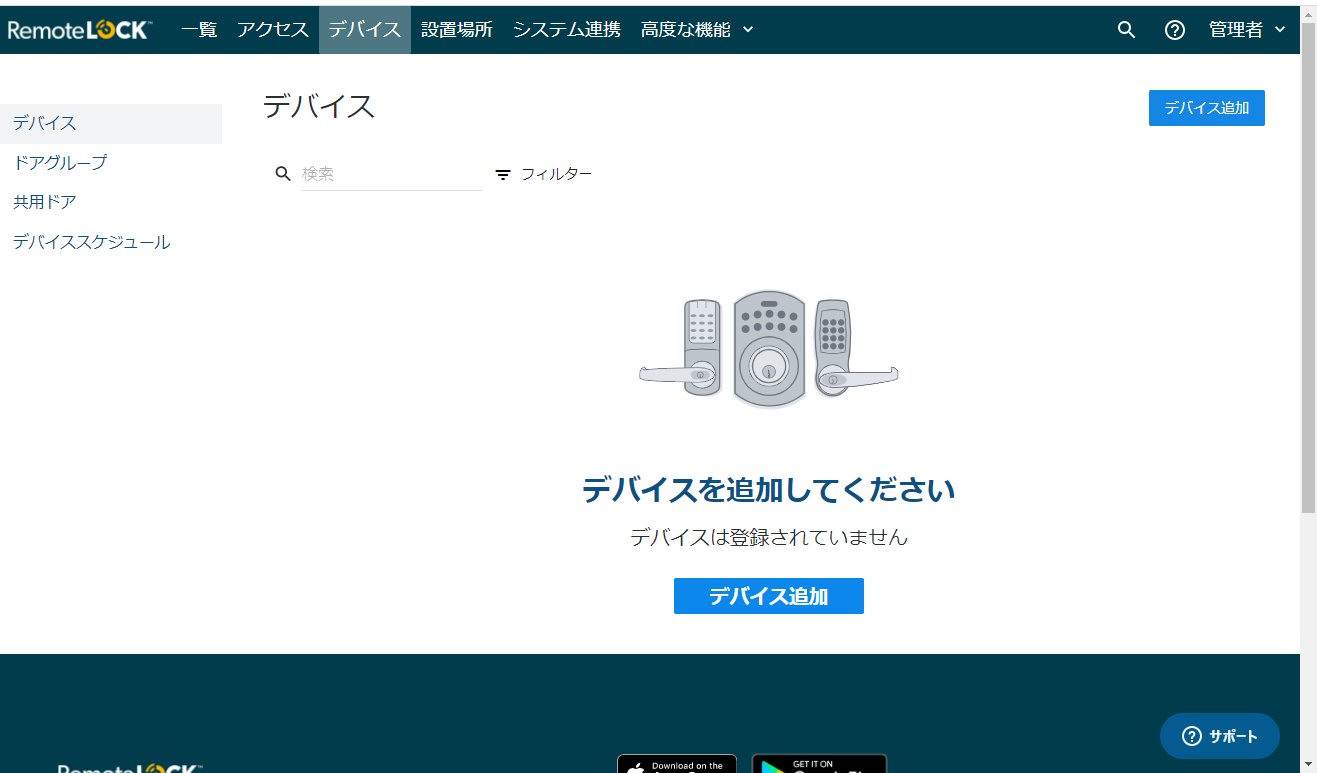The image size is (1317, 773).
Task: Open the フィルター filter options
Action: (544, 174)
